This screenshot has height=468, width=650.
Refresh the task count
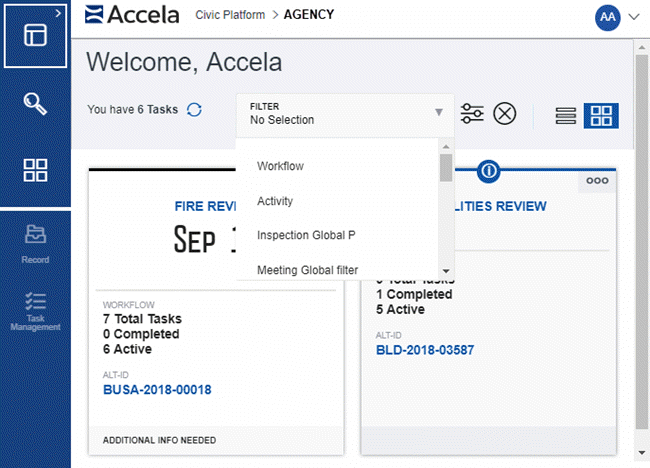[x=194, y=110]
